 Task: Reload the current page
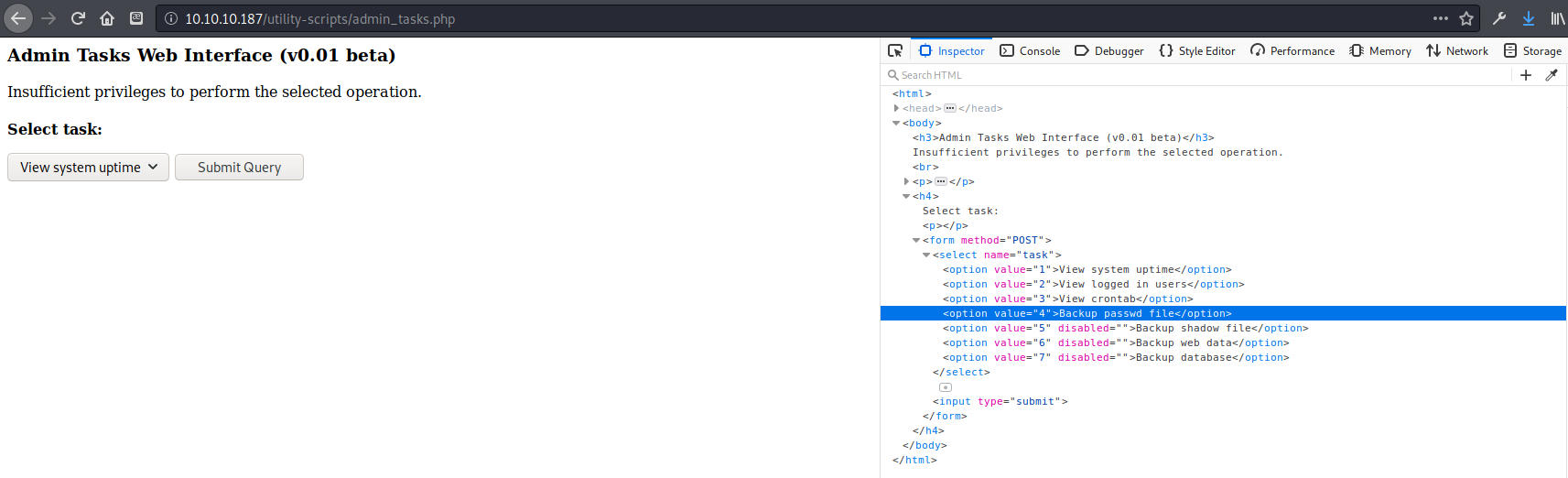pyautogui.click(x=78, y=18)
